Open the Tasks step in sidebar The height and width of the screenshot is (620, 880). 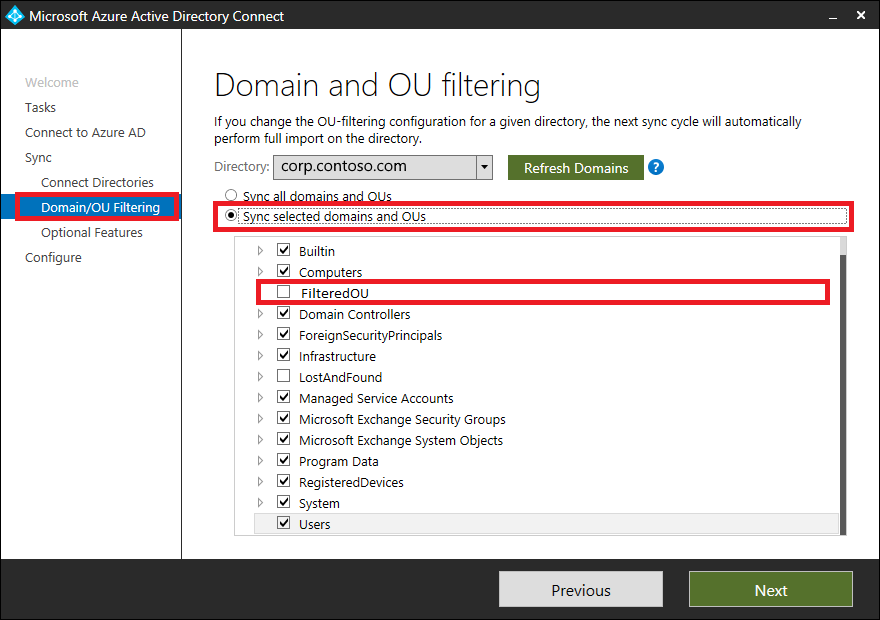(40, 107)
